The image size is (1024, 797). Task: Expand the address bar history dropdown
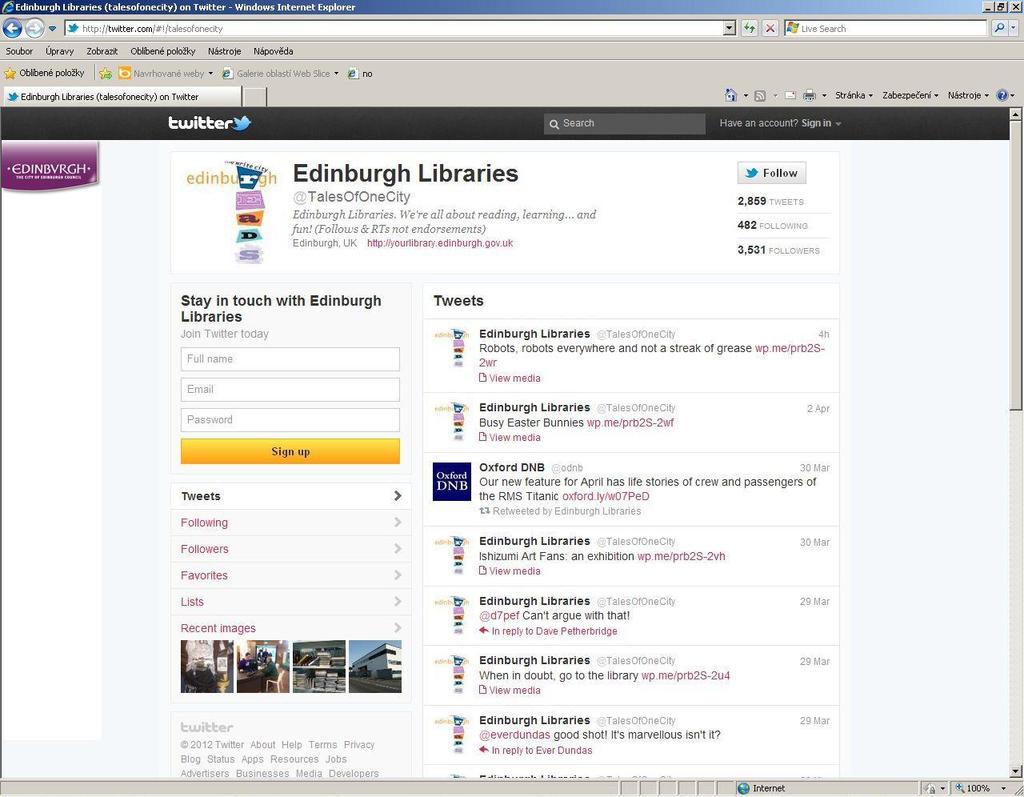[x=729, y=29]
